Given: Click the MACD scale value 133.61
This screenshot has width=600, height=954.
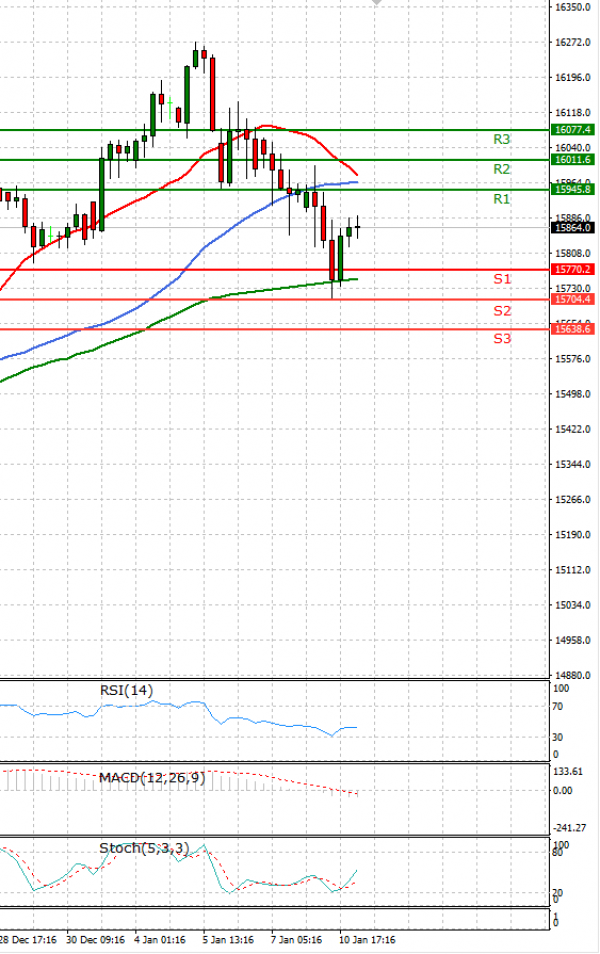Looking at the screenshot, I should [568, 771].
